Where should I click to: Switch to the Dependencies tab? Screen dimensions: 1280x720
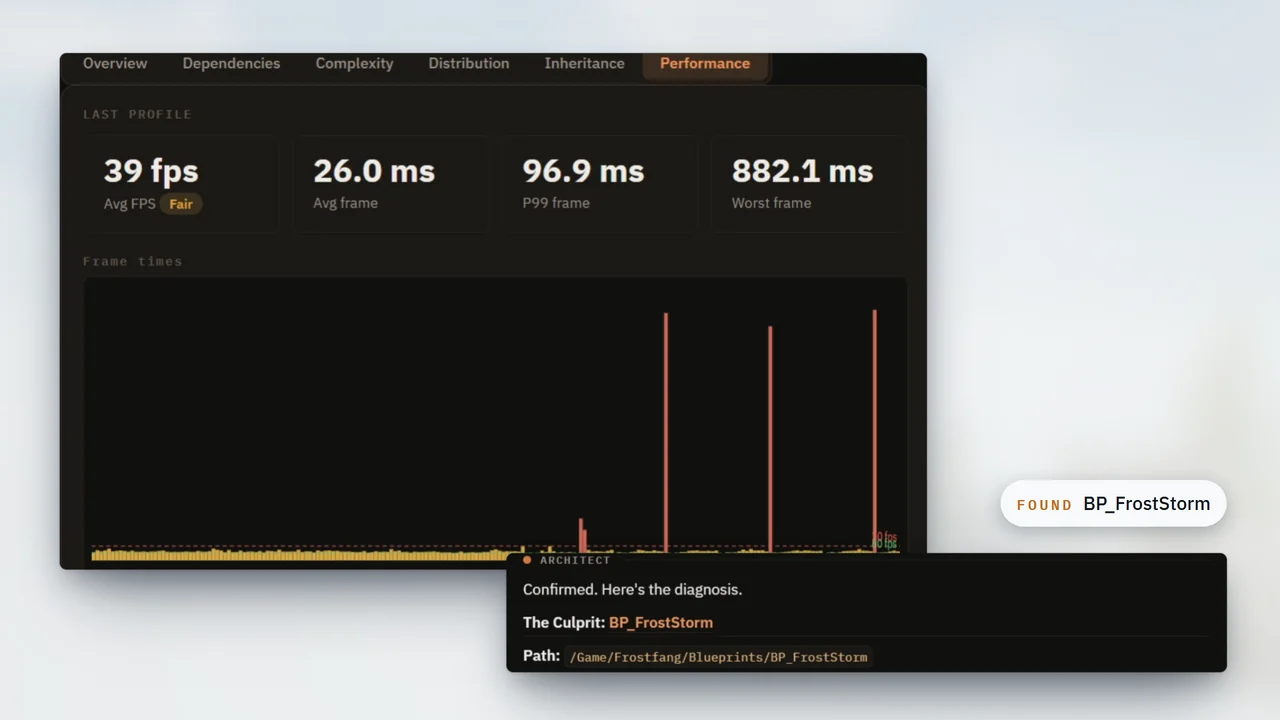[231, 63]
